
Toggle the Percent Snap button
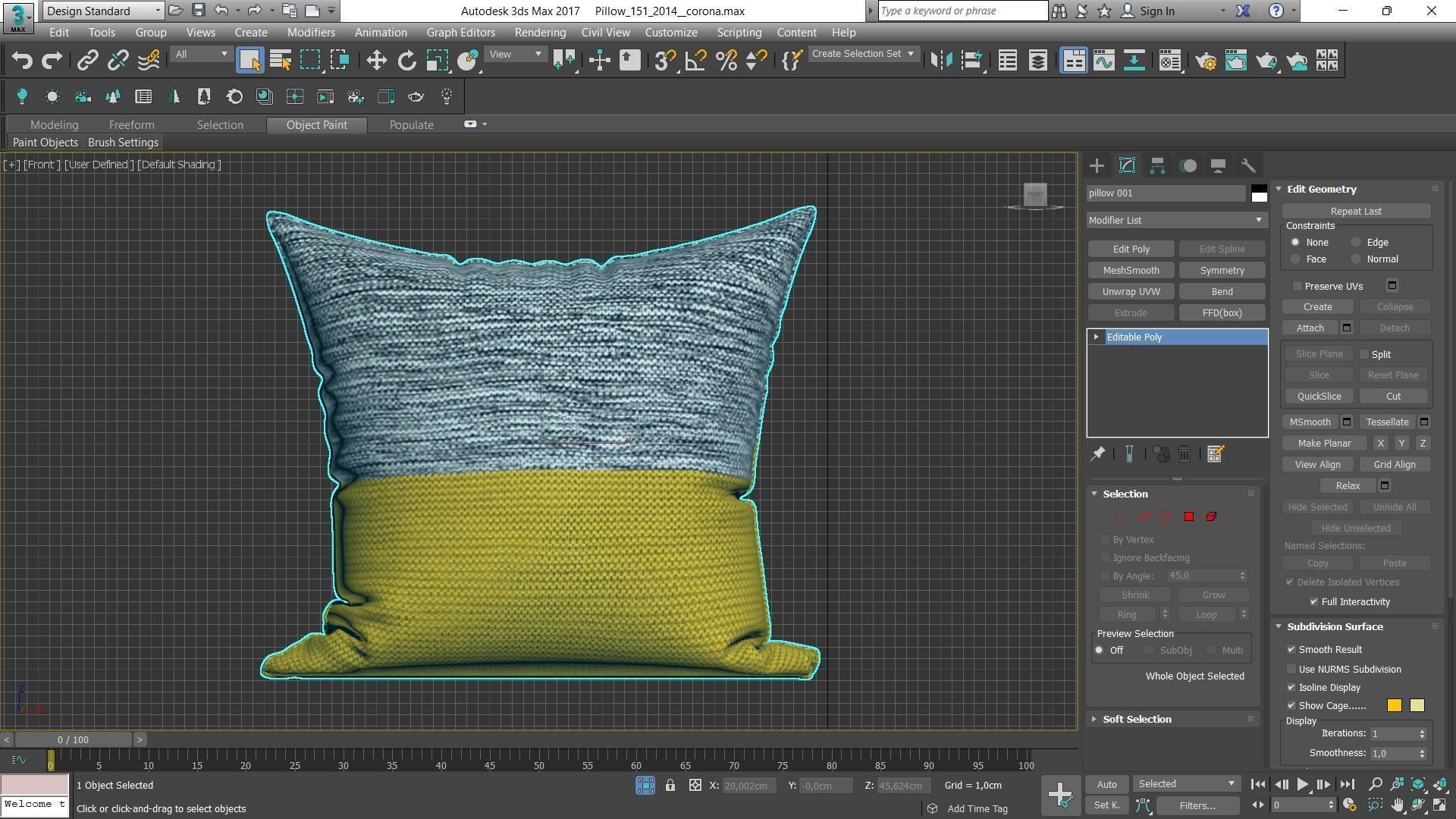(726, 61)
